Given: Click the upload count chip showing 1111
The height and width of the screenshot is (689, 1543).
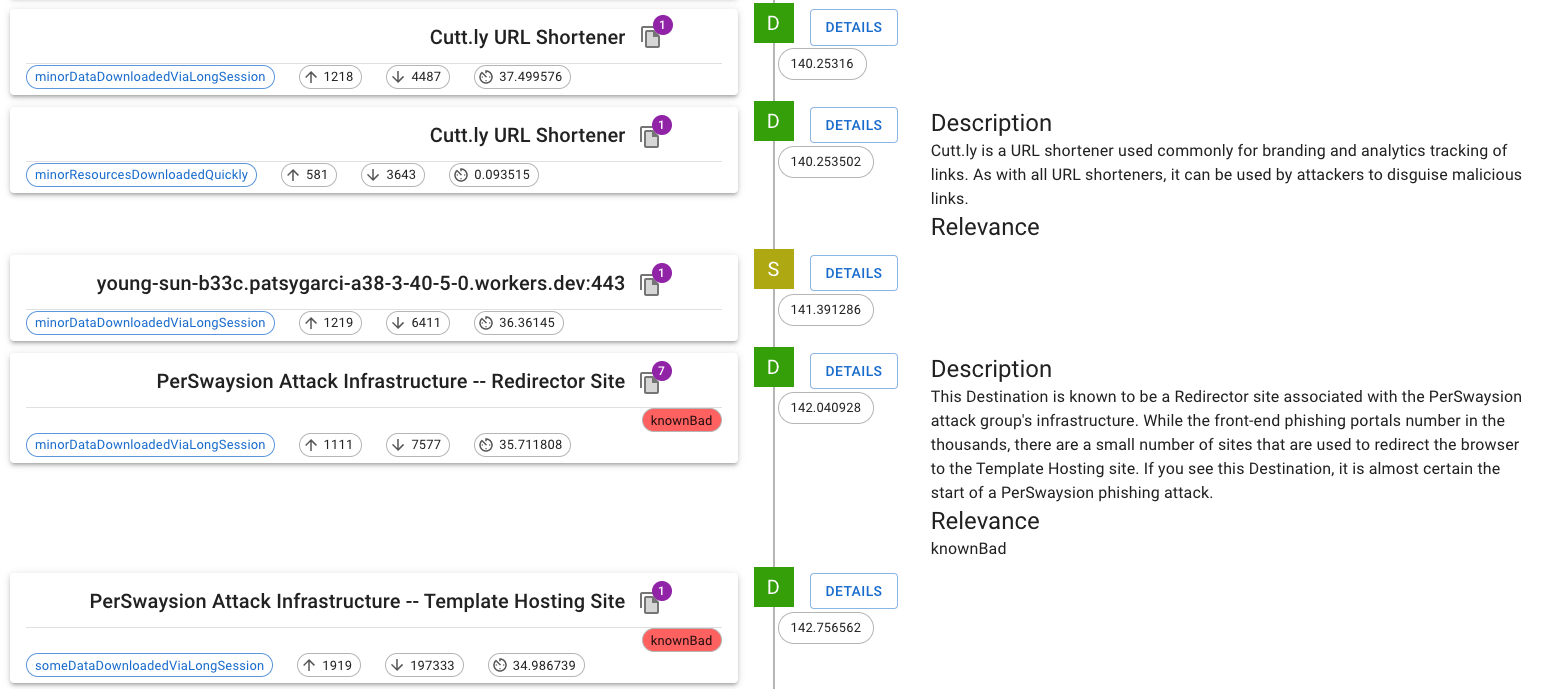Looking at the screenshot, I should (330, 445).
